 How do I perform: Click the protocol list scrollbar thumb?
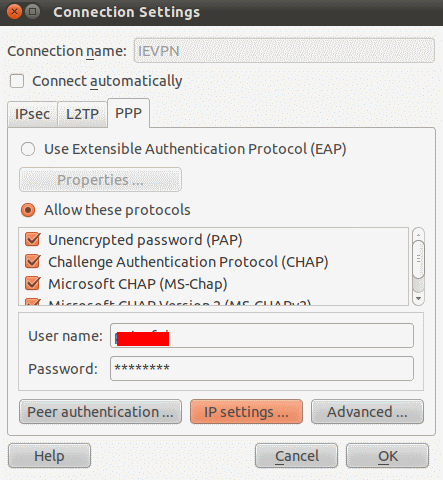click(x=419, y=259)
